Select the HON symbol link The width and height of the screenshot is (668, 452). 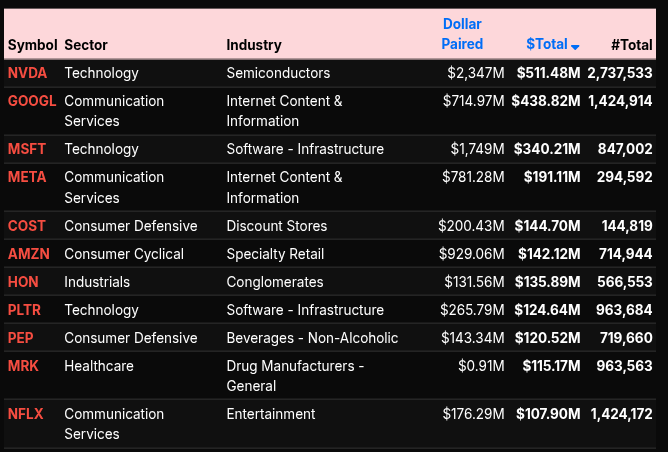[x=23, y=282]
